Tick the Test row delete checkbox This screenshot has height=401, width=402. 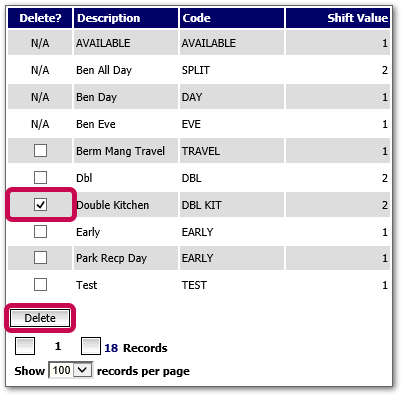click(40, 285)
